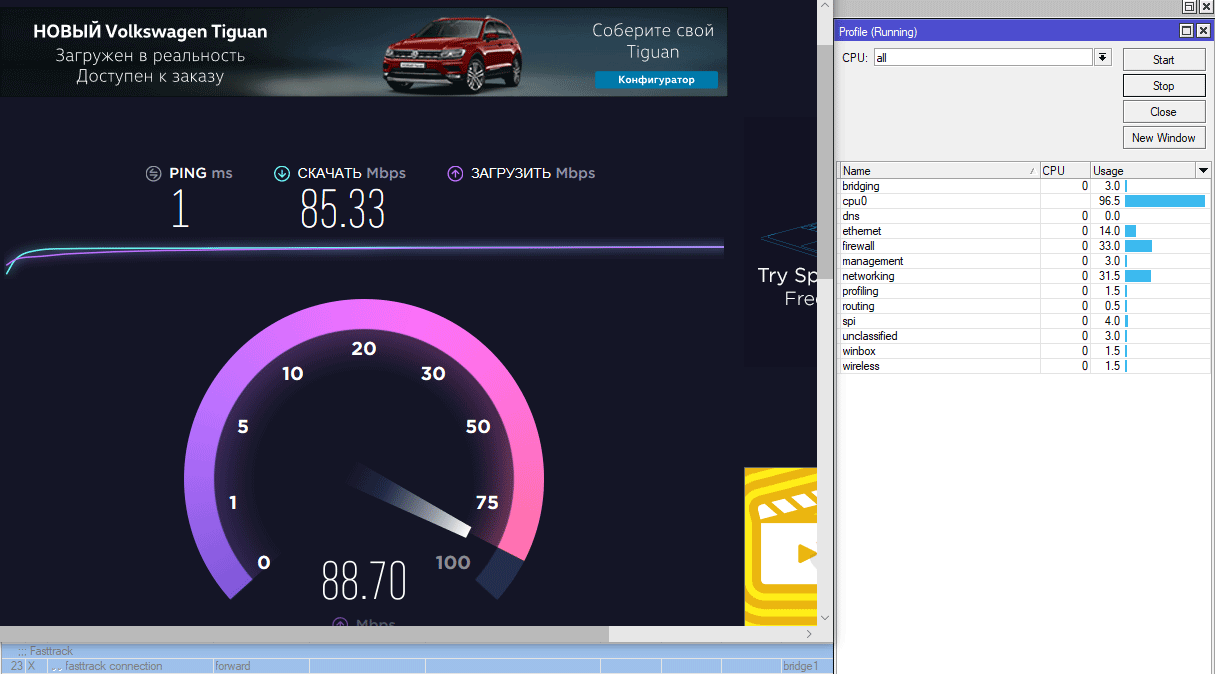Click the CPU input field showing all
The width and height of the screenshot is (1215, 674).
[x=981, y=58]
